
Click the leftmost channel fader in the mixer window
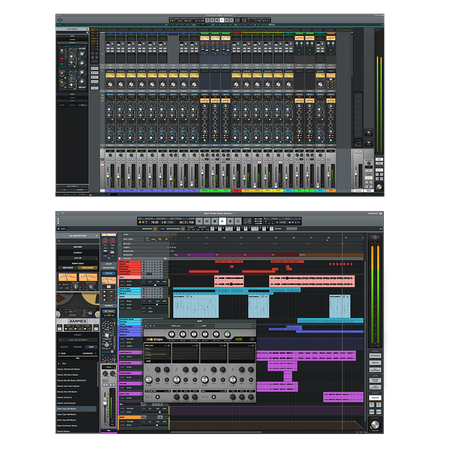pos(108,175)
